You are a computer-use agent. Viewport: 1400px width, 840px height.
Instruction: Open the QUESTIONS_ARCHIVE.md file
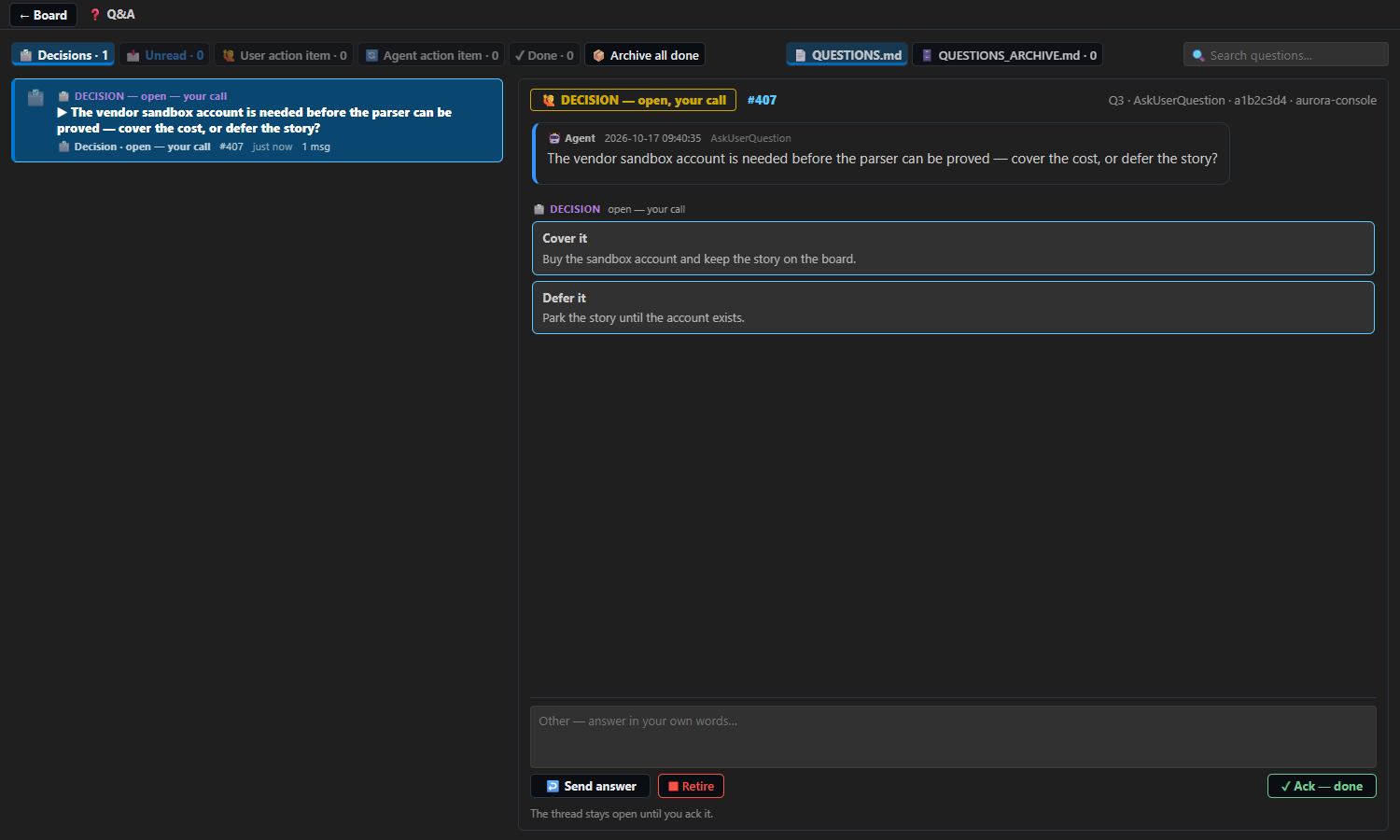tap(1008, 55)
